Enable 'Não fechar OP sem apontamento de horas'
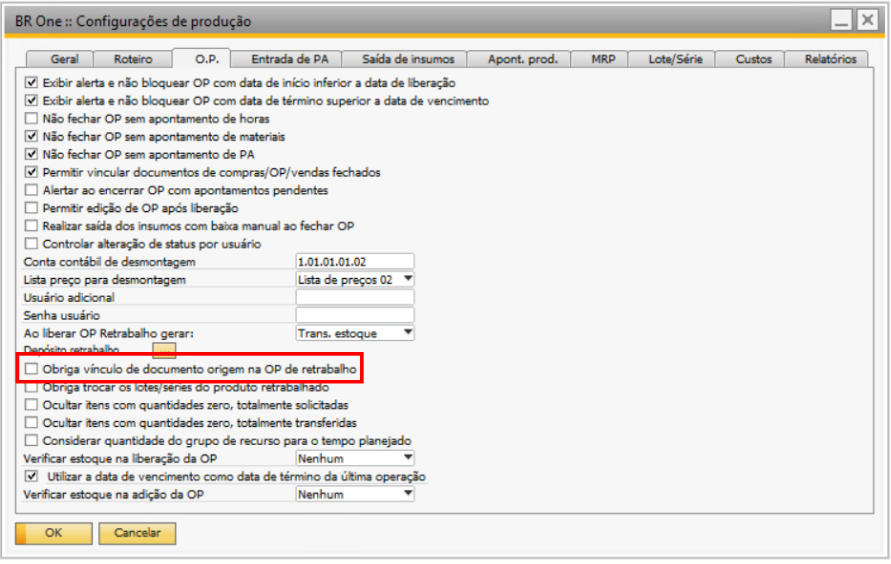This screenshot has width=891, height=564. pyautogui.click(x=31, y=119)
